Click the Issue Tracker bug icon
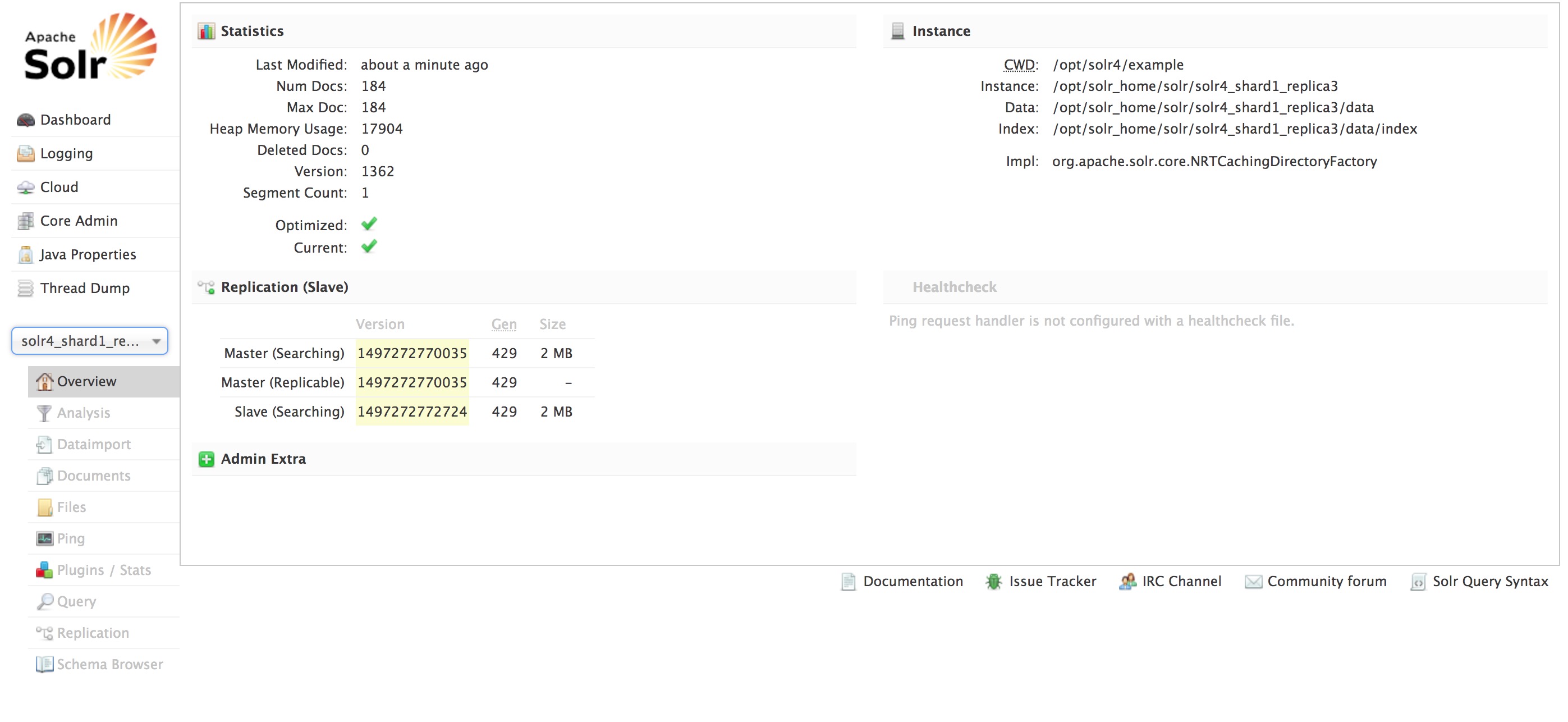The image size is (1568, 722). click(993, 582)
